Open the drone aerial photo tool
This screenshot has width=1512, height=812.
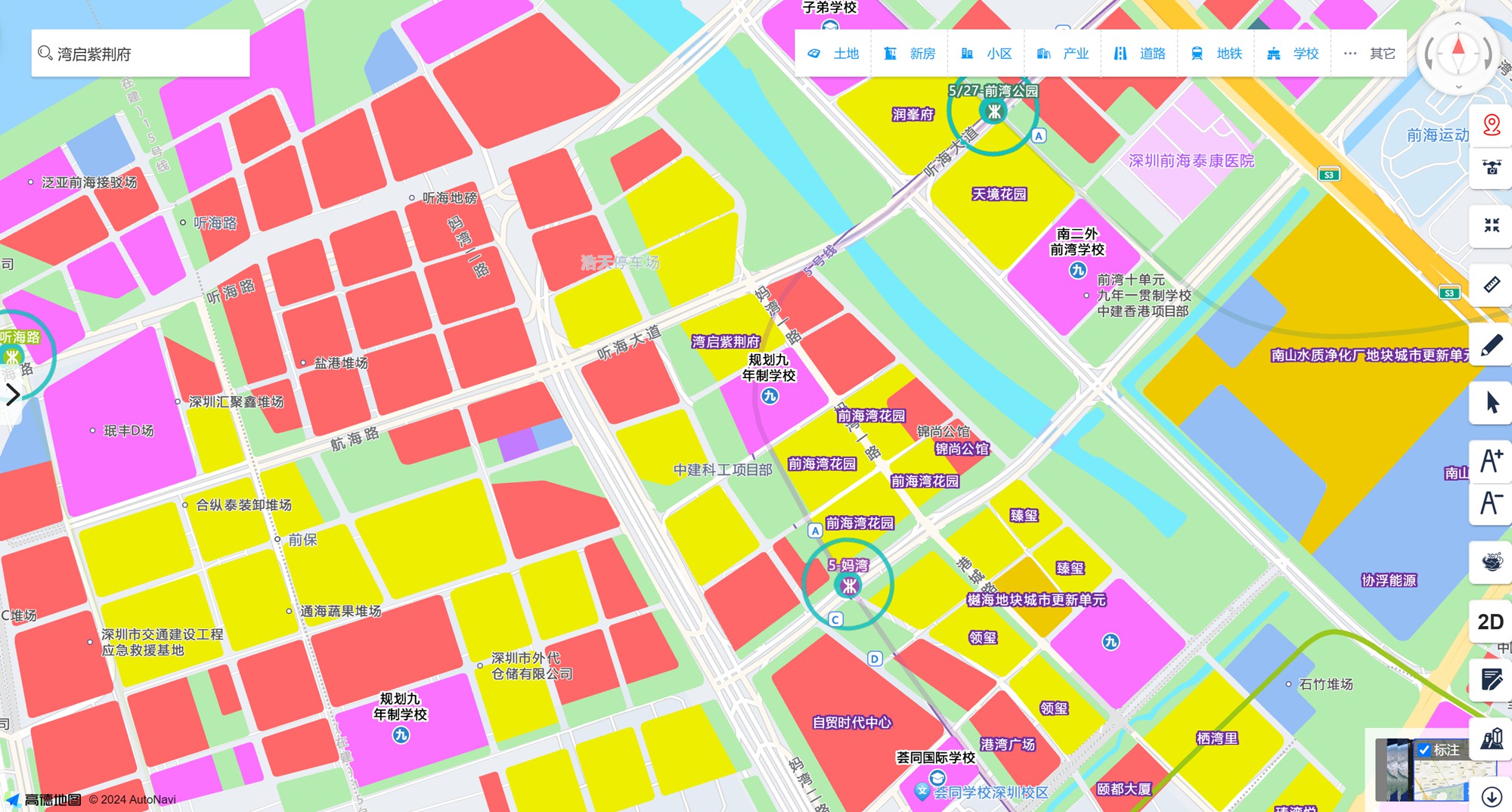[1491, 167]
